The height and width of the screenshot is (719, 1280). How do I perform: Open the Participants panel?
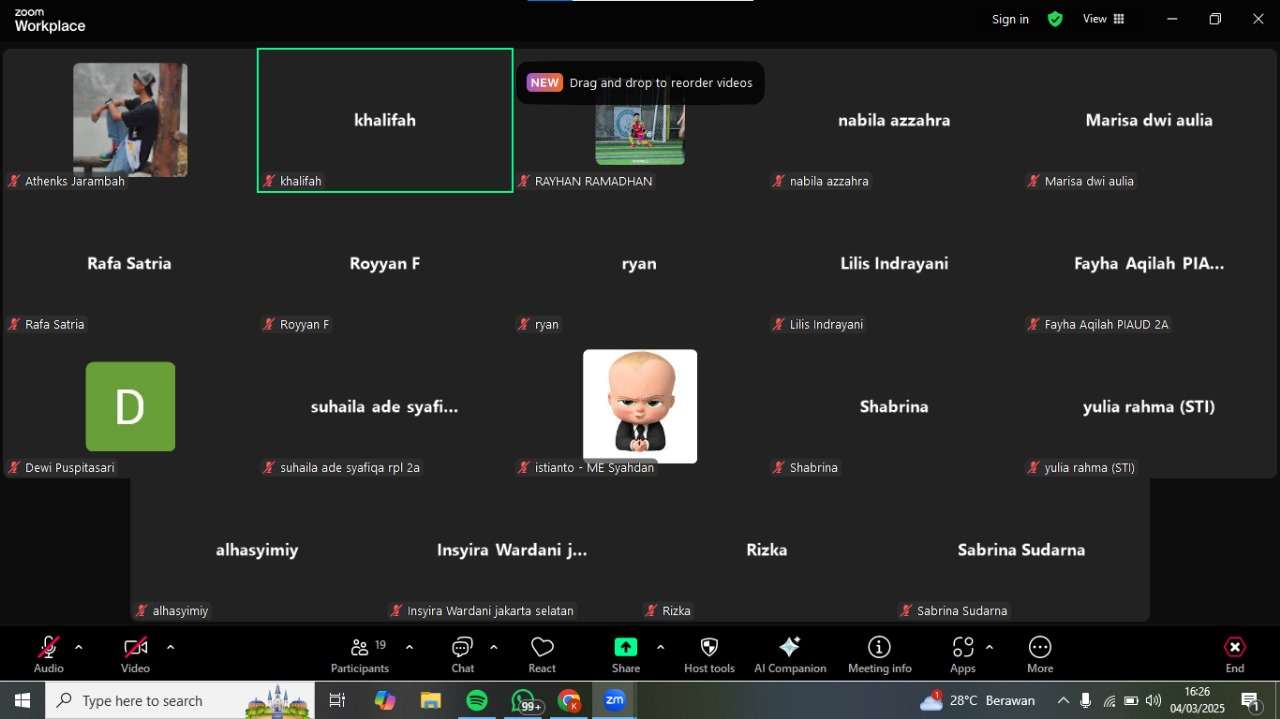(360, 654)
